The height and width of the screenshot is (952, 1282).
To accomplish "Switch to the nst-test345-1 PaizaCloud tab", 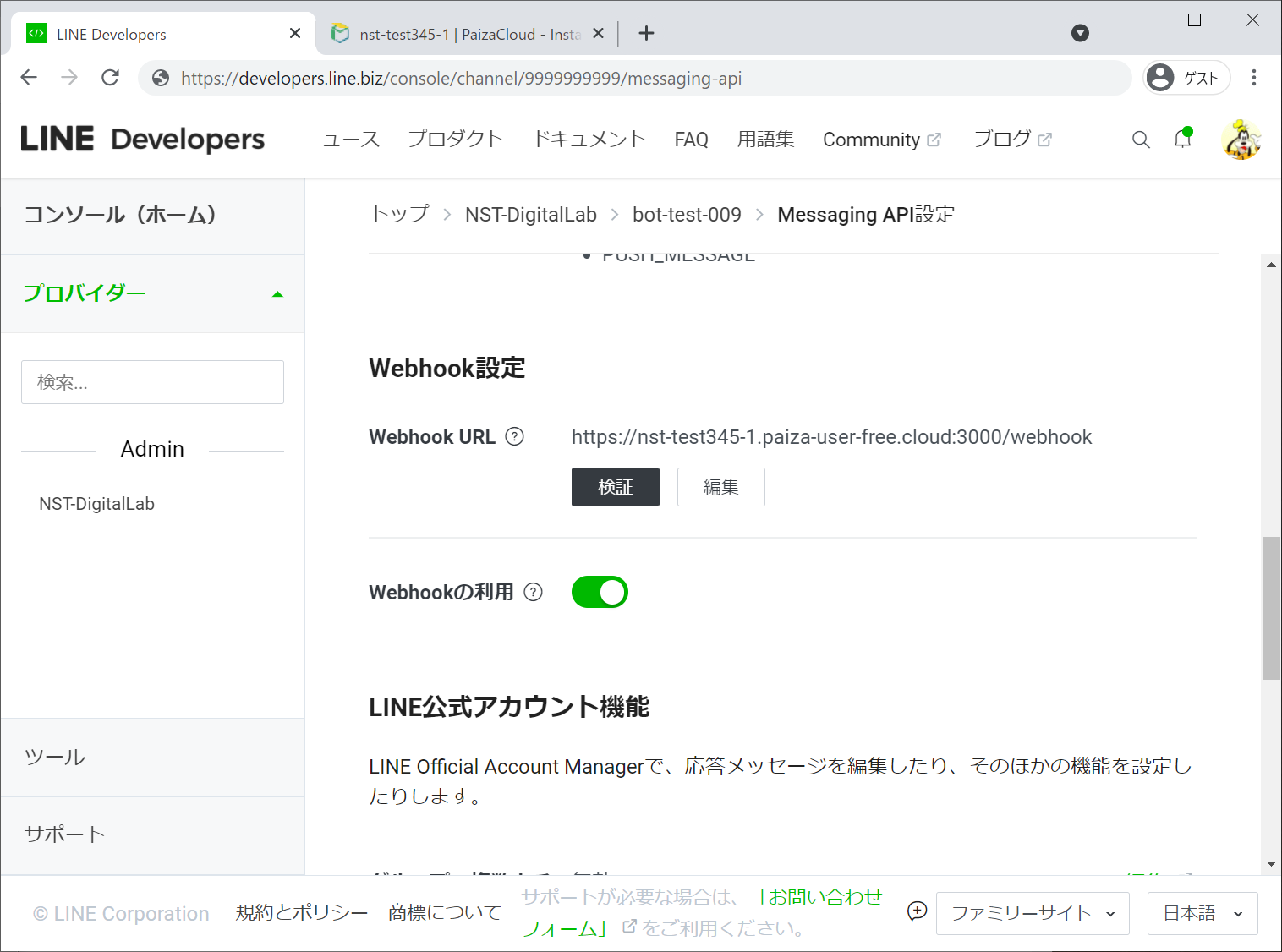I will [x=466, y=34].
